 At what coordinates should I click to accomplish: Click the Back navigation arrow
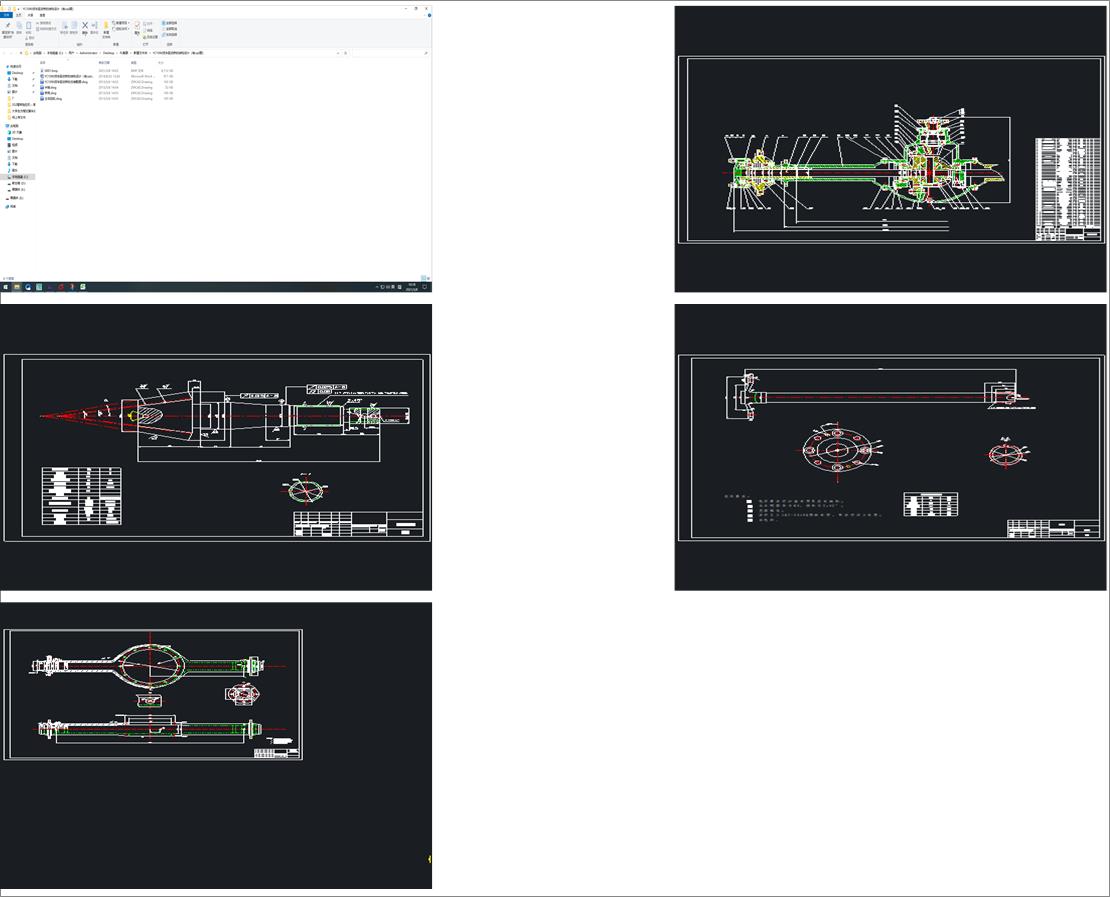(5, 53)
